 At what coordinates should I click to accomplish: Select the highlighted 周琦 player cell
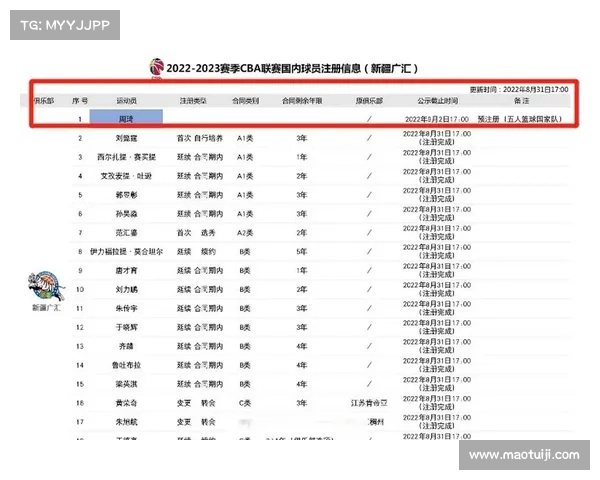pos(126,117)
